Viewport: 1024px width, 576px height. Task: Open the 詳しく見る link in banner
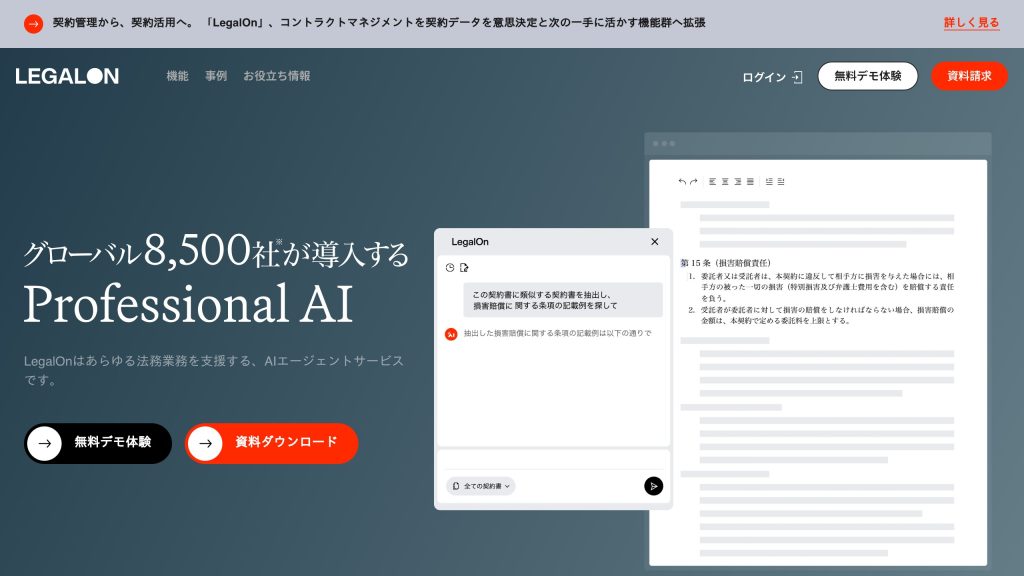pos(971,23)
